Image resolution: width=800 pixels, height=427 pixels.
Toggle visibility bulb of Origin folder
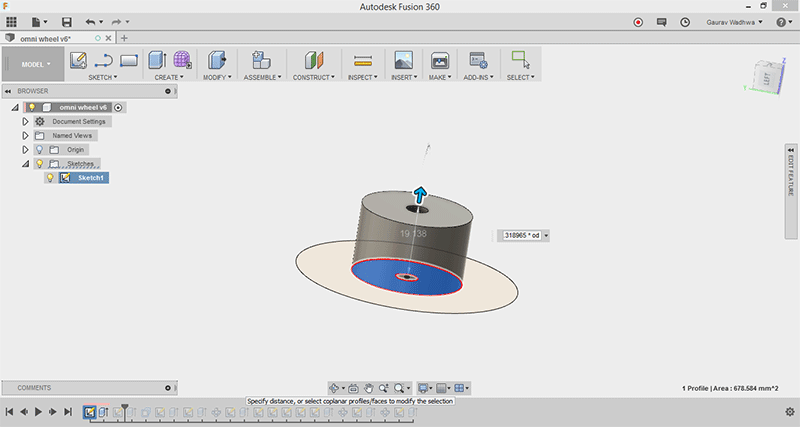coord(40,149)
